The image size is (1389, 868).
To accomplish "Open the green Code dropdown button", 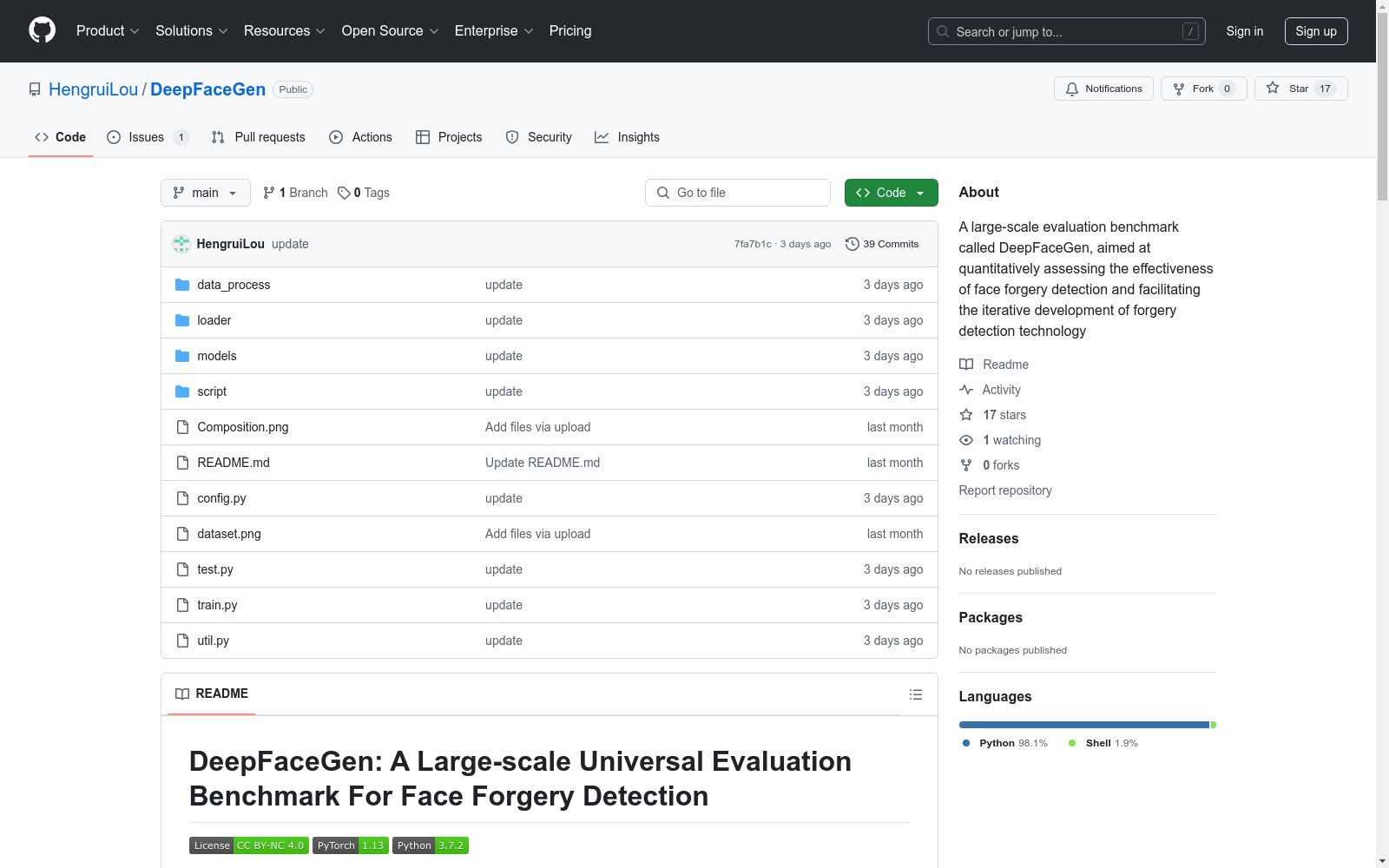I will click(891, 193).
